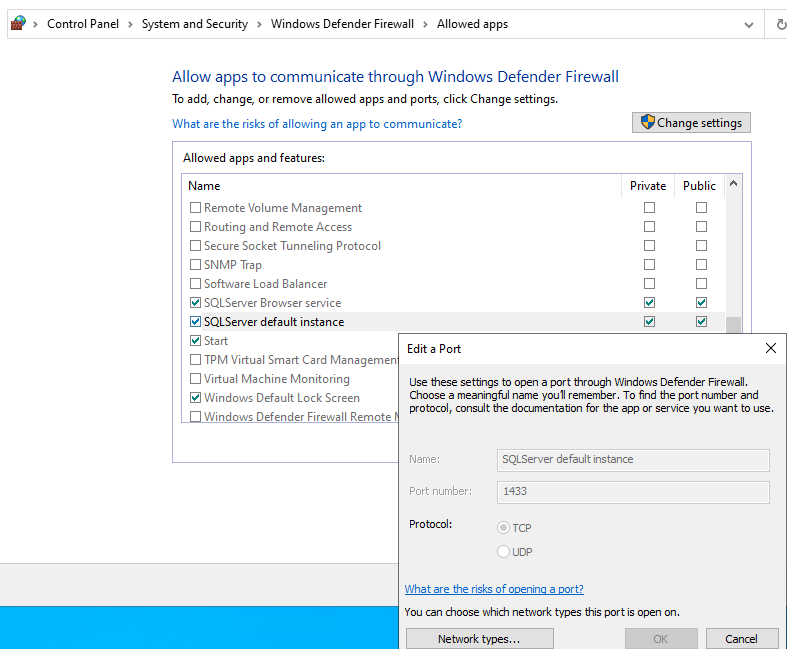Open the risks of allowing an app link

[x=317, y=124]
